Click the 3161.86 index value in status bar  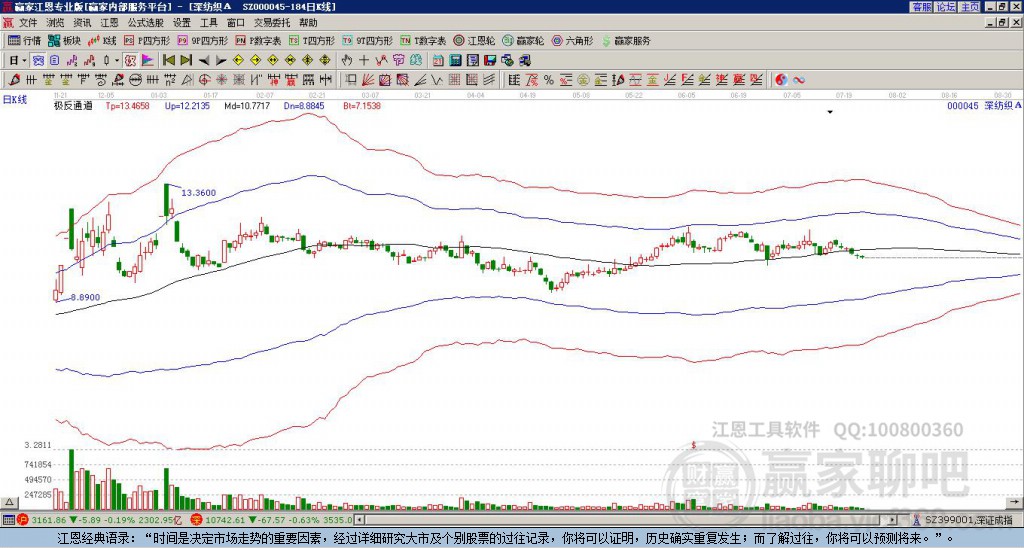point(49,520)
